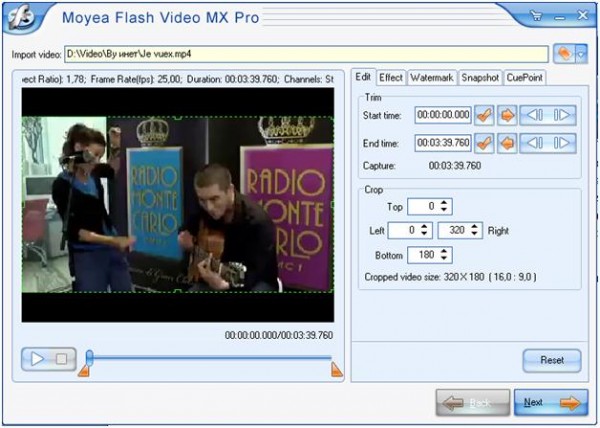Step End time one frame forward

tap(562, 143)
